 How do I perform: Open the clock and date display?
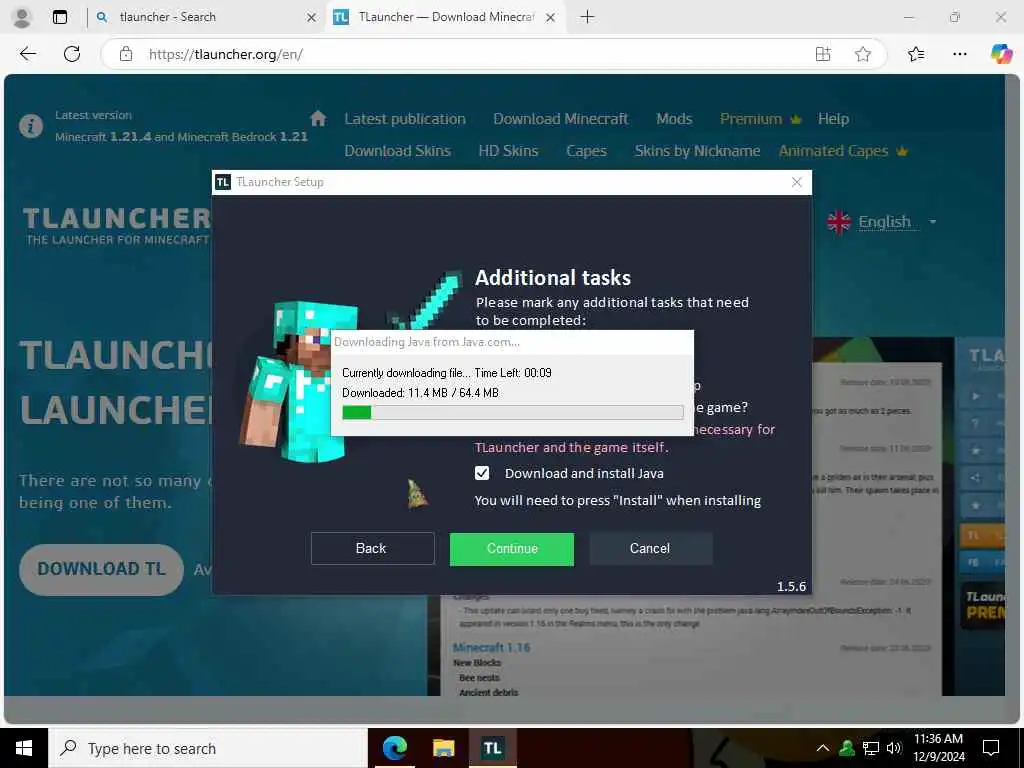pyautogui.click(x=938, y=748)
